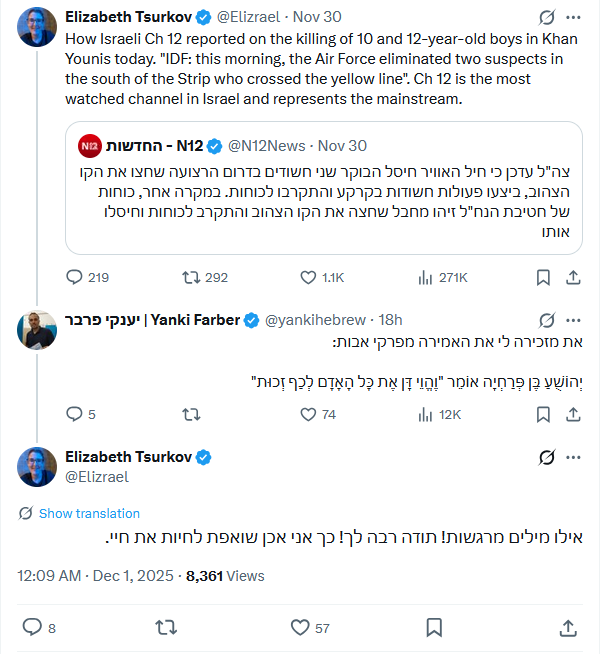Image resolution: width=600 pixels, height=654 pixels.
Task: Bookmark Yanki Farber's reply
Action: 542,414
